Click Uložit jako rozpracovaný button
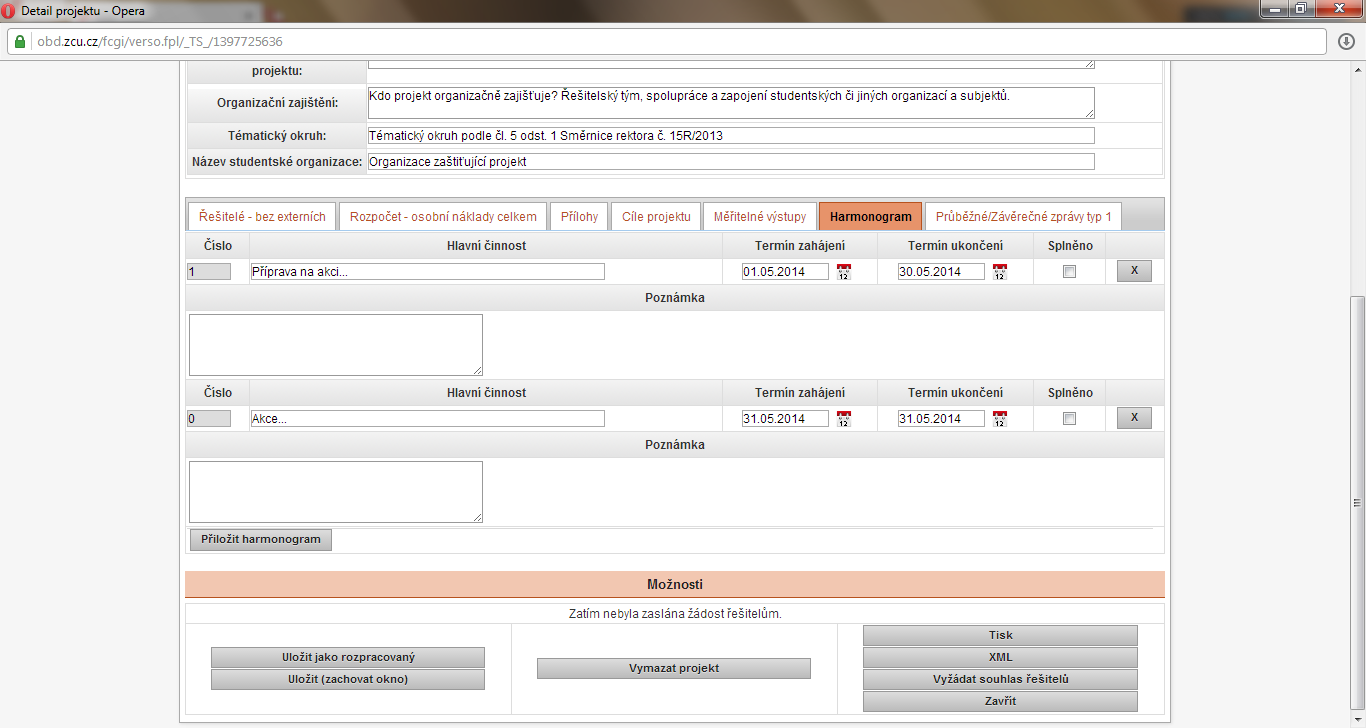The image size is (1366, 728). click(348, 657)
